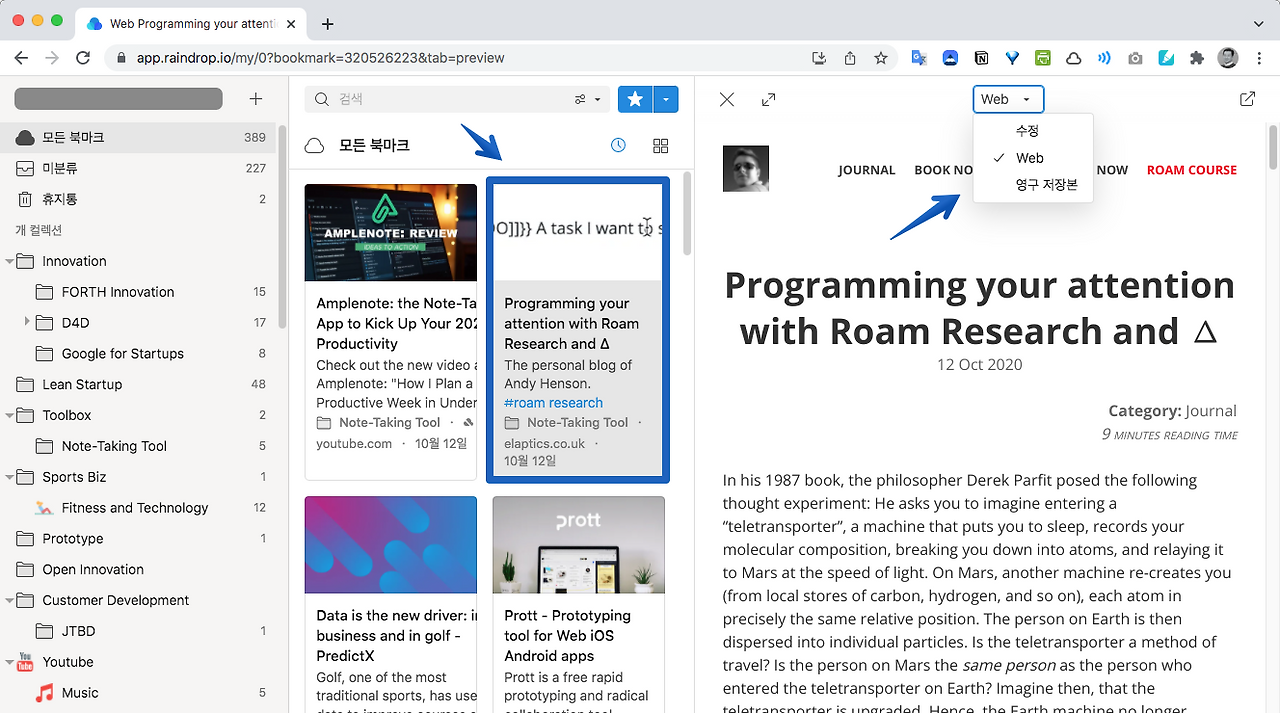Expand preview to fullscreen
The height and width of the screenshot is (713, 1280).
coord(768,99)
